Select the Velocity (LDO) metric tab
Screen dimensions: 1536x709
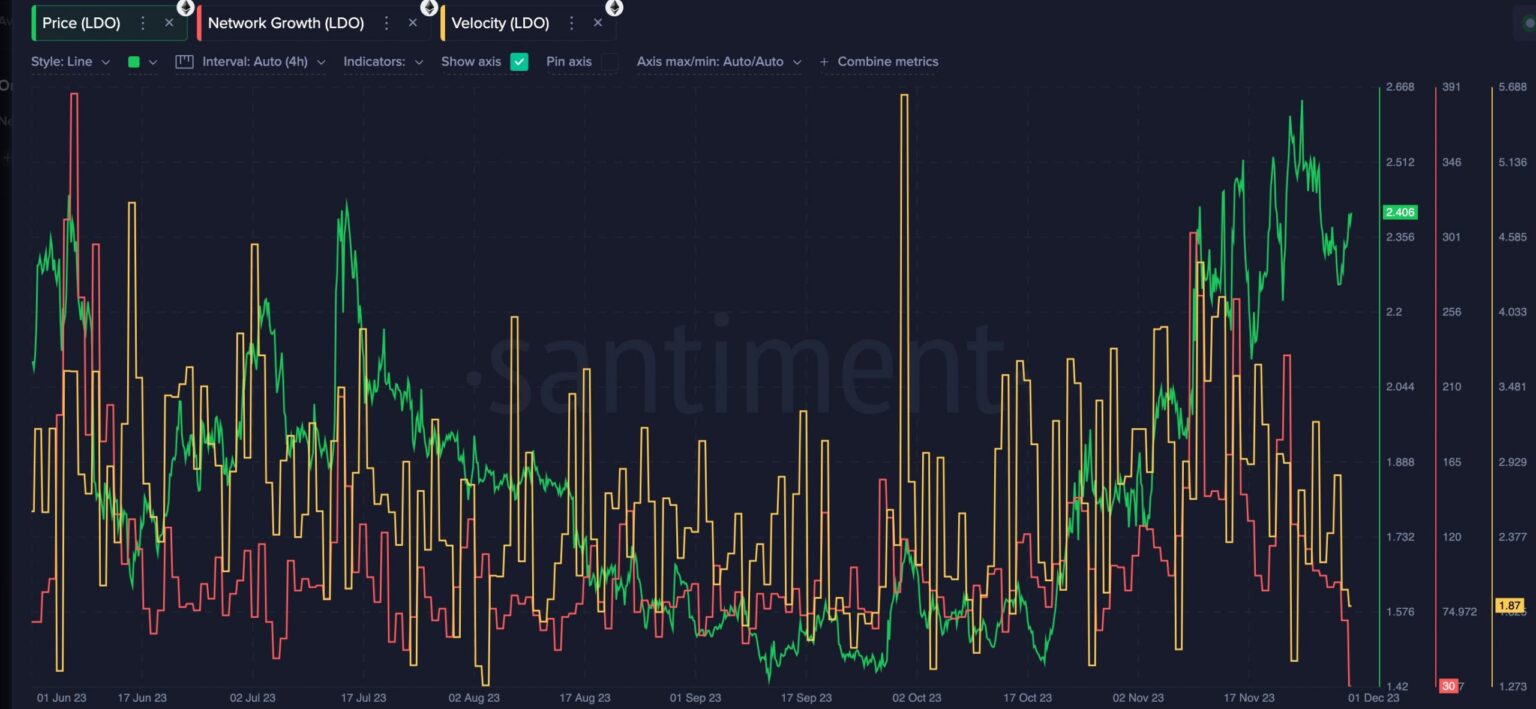(x=500, y=23)
